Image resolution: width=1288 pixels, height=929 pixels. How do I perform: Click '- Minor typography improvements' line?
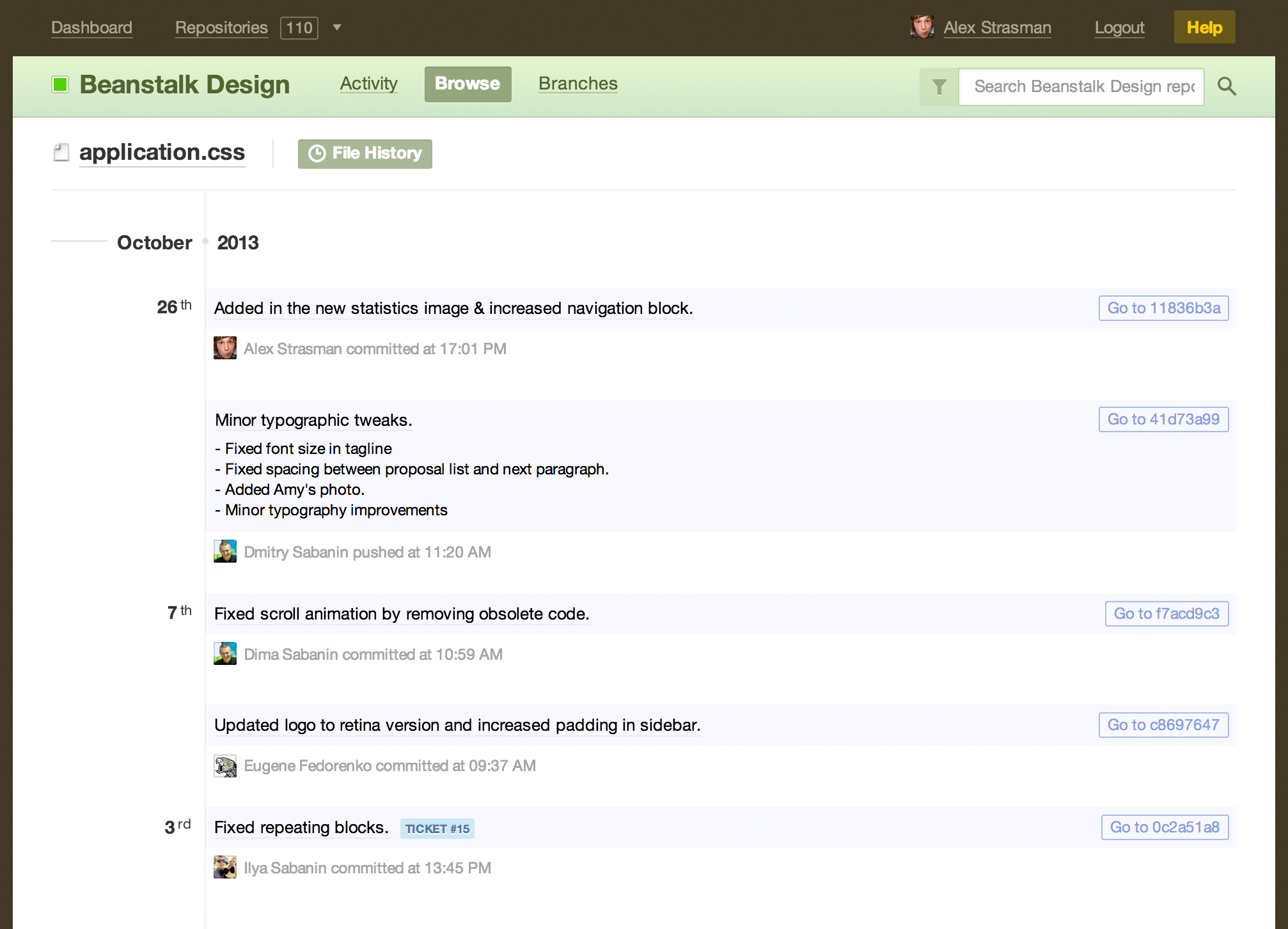[331, 510]
